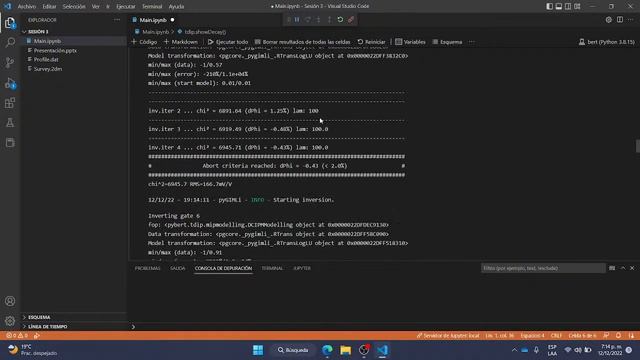This screenshot has width=640, height=360.
Task: Maximize the bottom panel chevron
Action: click(x=623, y=268)
